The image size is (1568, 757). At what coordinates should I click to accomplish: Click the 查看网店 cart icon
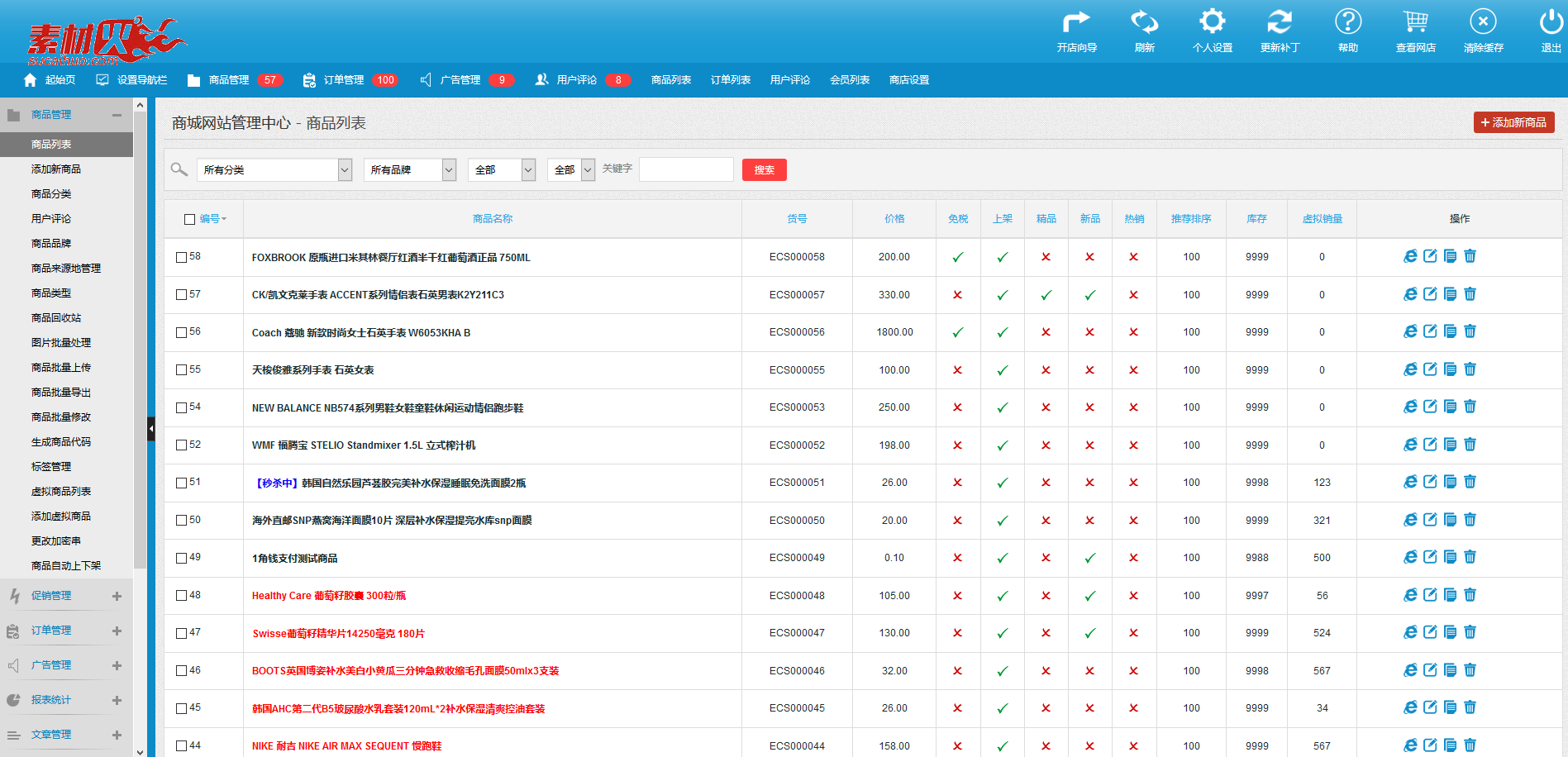click(x=1416, y=21)
